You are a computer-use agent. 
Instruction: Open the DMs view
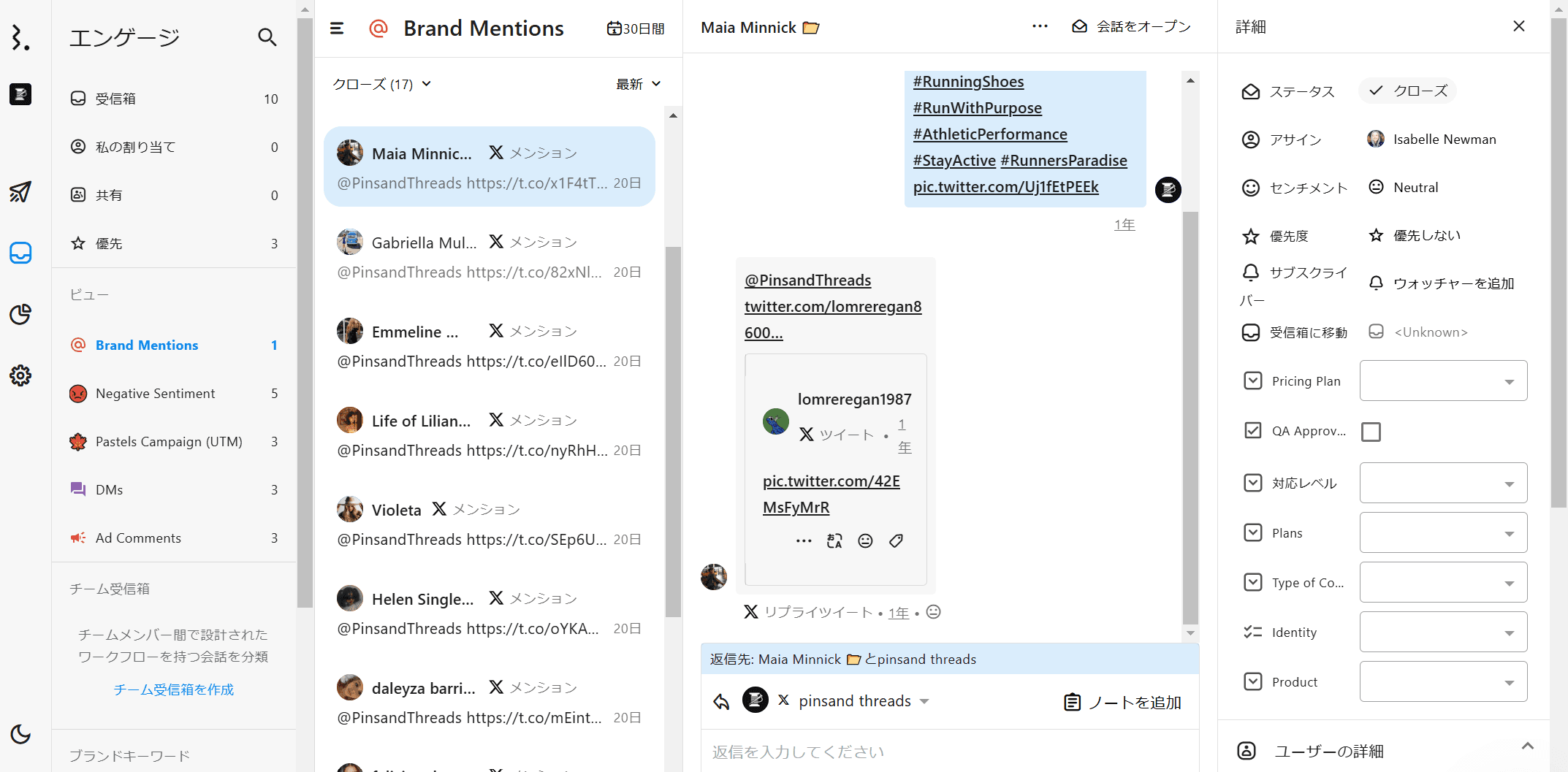[109, 490]
